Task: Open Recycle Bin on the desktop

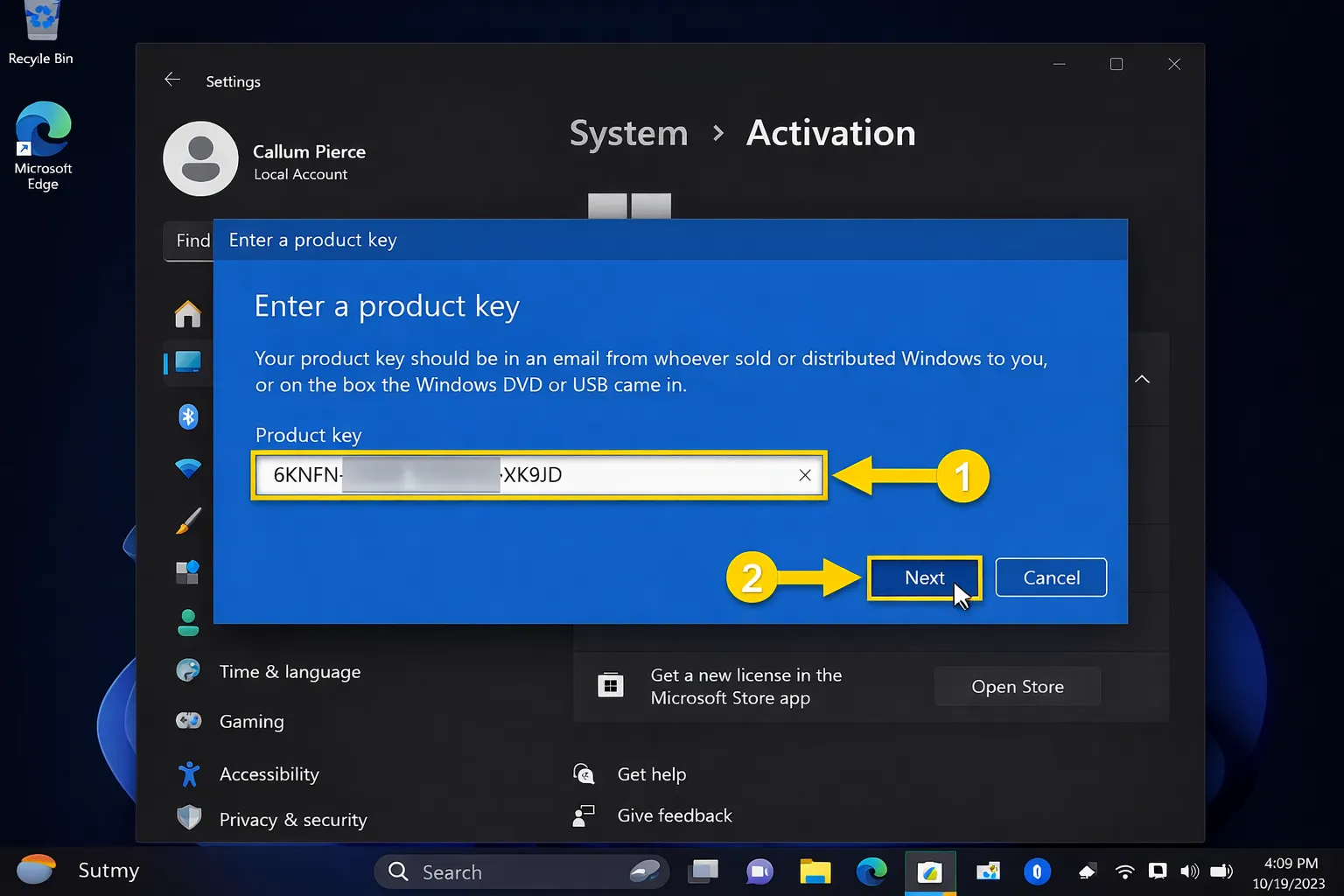Action: pos(40,33)
